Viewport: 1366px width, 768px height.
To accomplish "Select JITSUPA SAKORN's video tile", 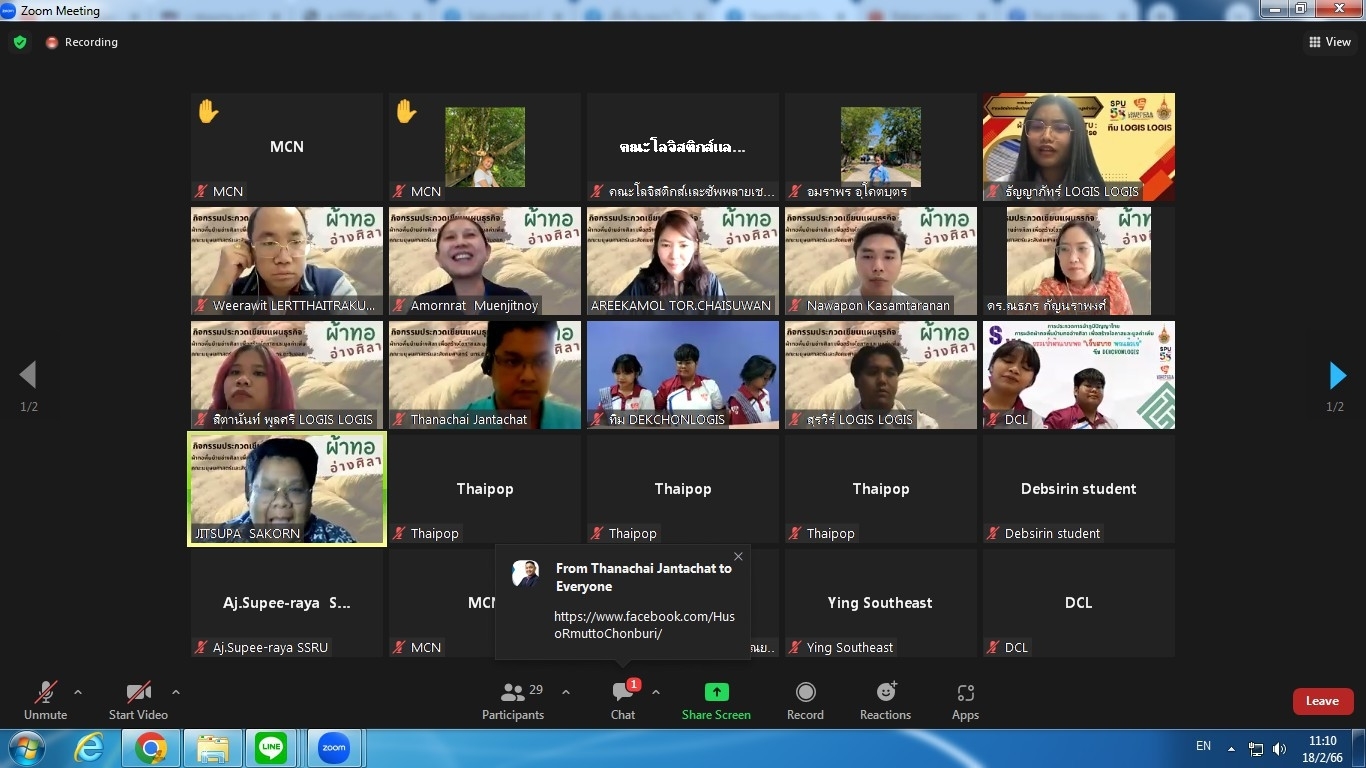I will 287,489.
